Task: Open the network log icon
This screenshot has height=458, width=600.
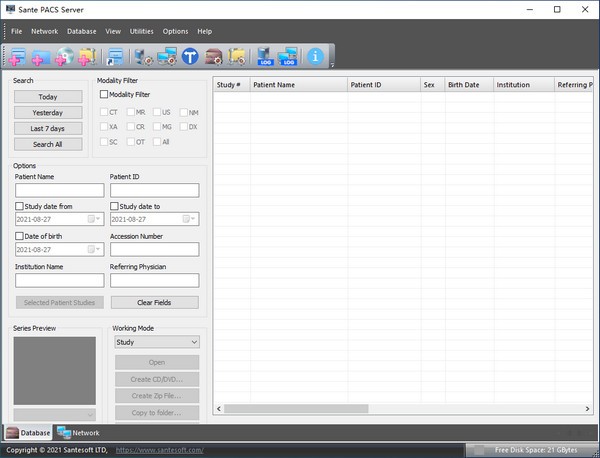Action: click(x=288, y=56)
